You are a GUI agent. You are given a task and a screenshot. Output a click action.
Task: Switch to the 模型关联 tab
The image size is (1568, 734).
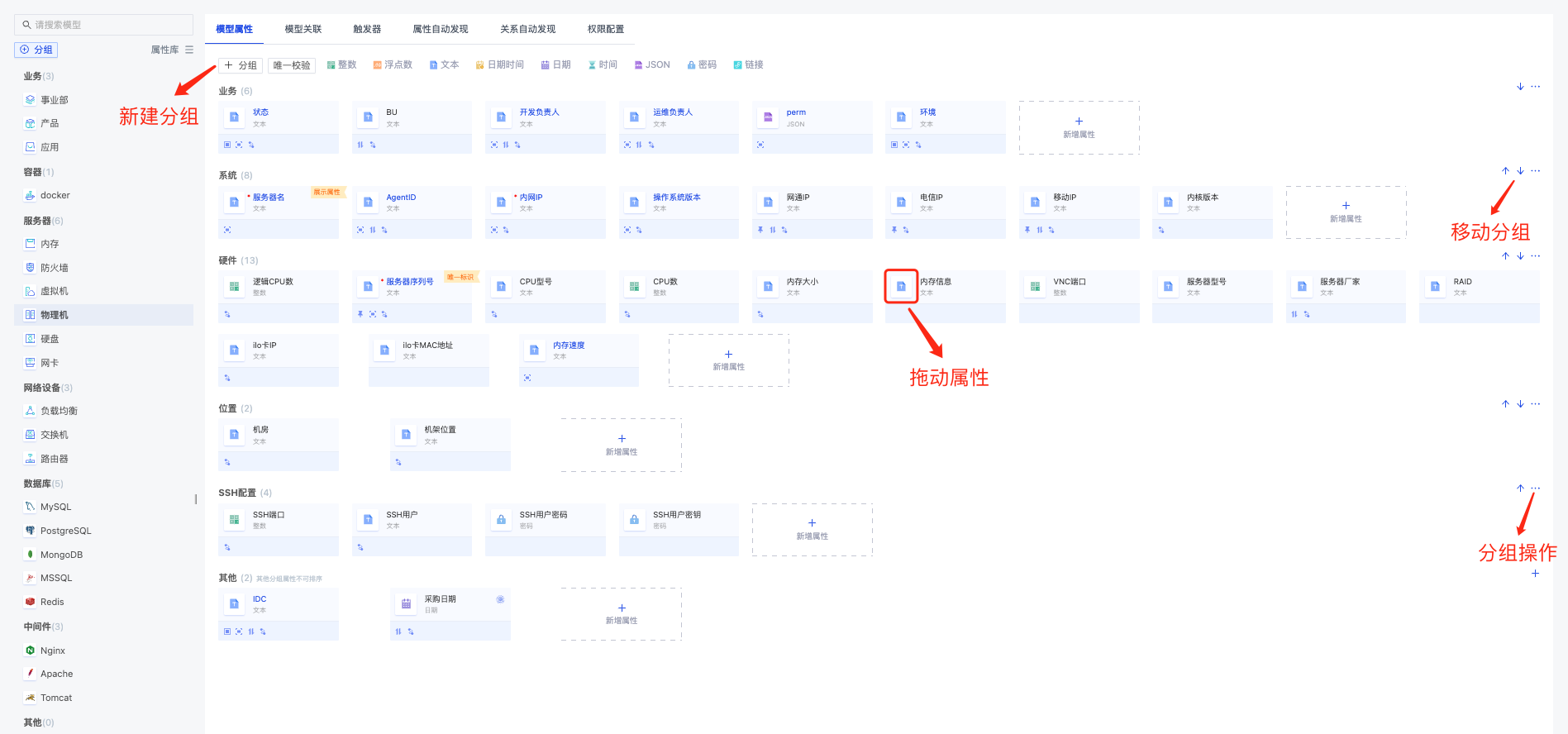[x=303, y=29]
